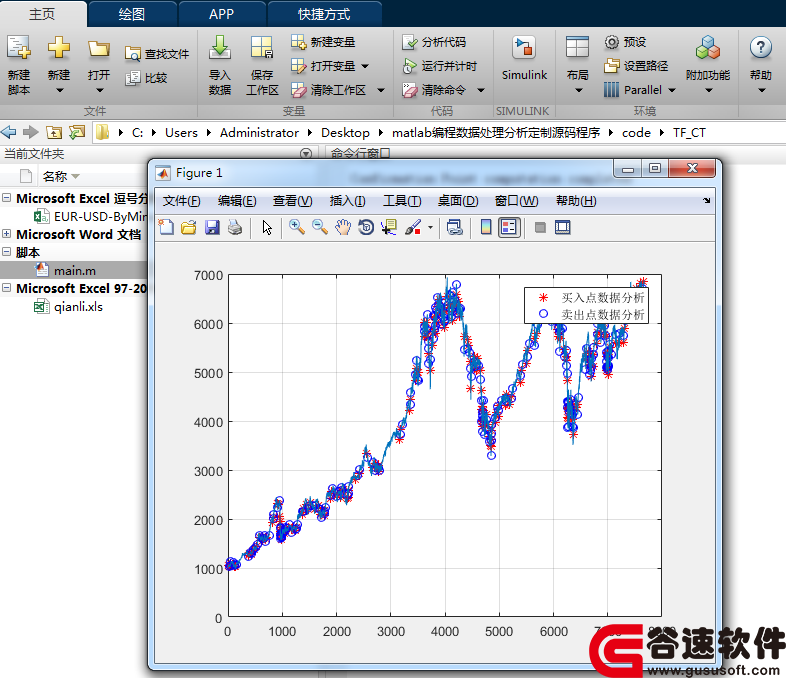Click Desktop in the address path

tap(345, 133)
